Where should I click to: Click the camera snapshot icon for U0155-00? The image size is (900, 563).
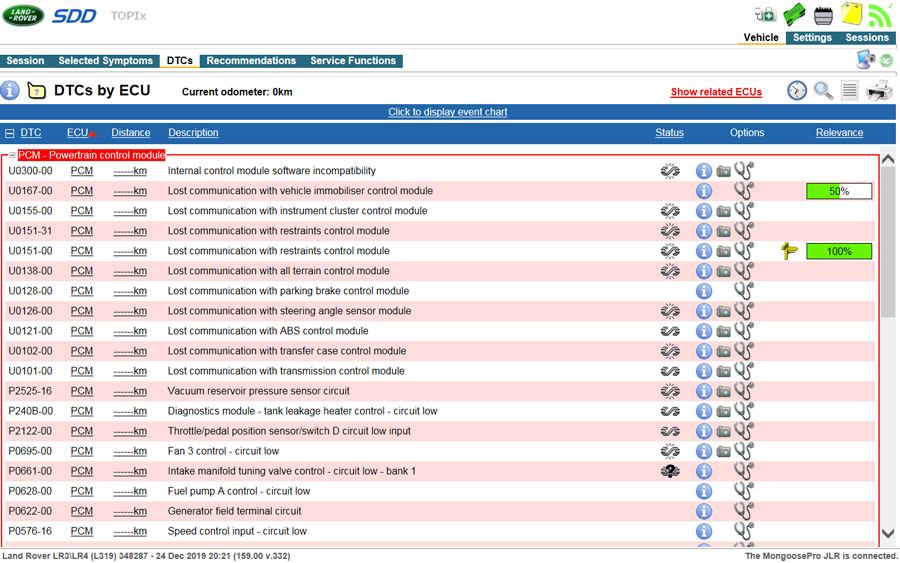click(723, 211)
